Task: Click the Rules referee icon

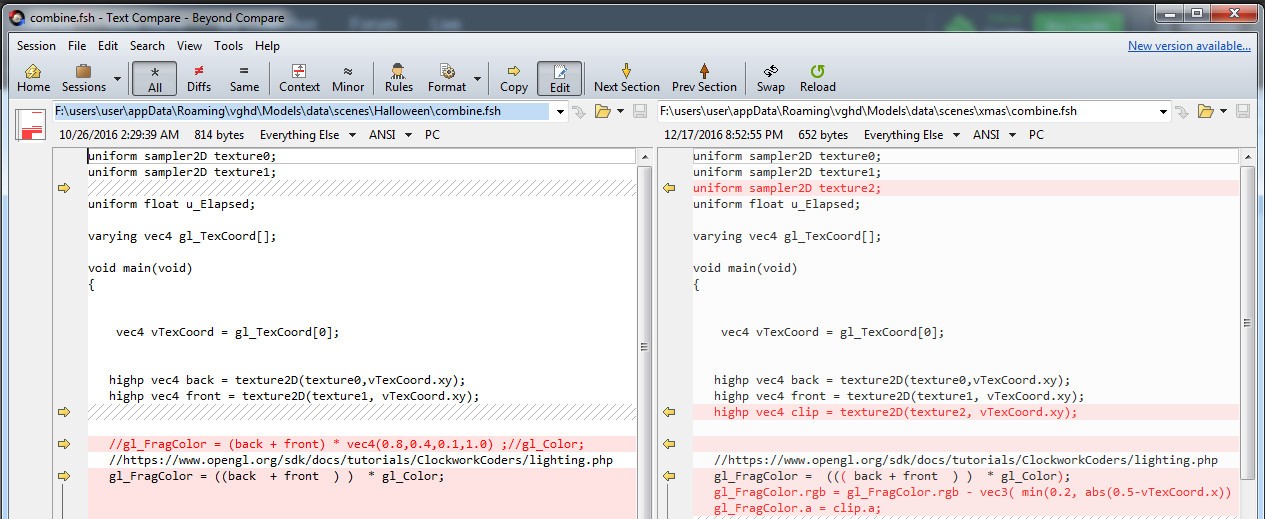Action: pyautogui.click(x=398, y=71)
